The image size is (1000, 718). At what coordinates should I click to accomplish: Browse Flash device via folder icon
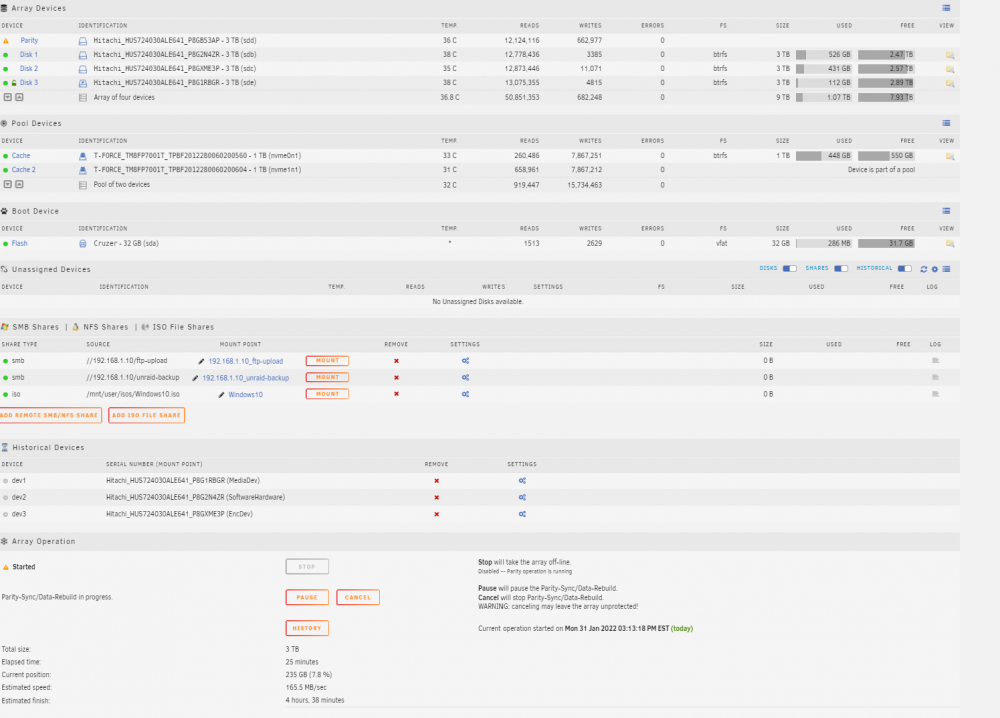tap(950, 244)
